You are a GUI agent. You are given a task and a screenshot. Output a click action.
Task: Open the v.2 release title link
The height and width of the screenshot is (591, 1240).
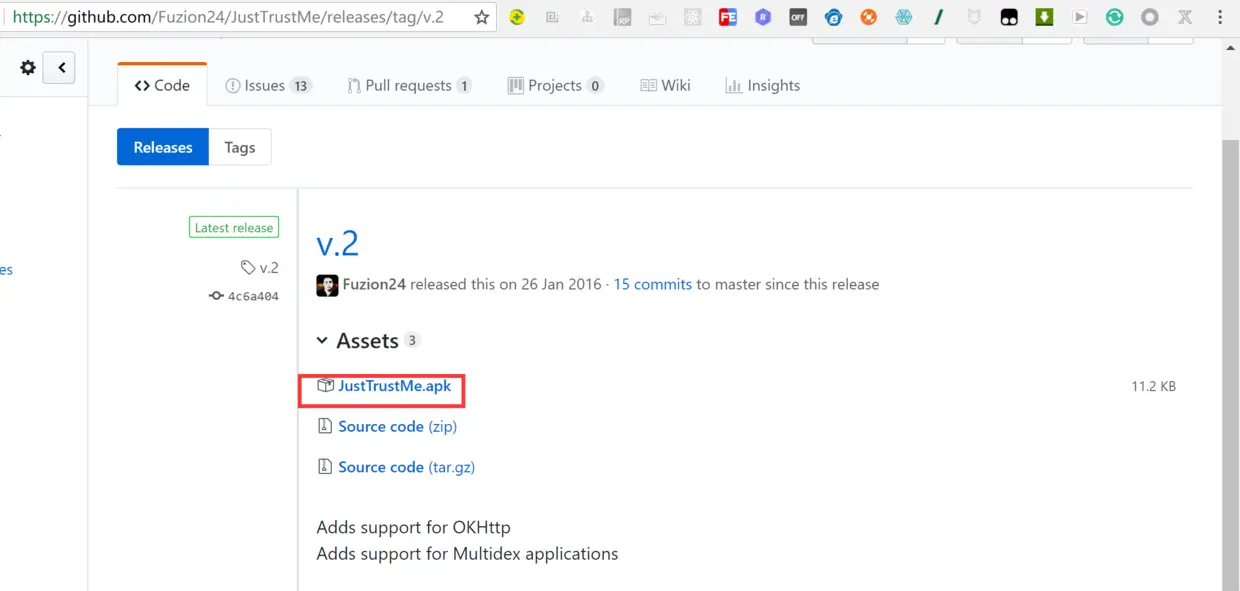pyautogui.click(x=338, y=243)
